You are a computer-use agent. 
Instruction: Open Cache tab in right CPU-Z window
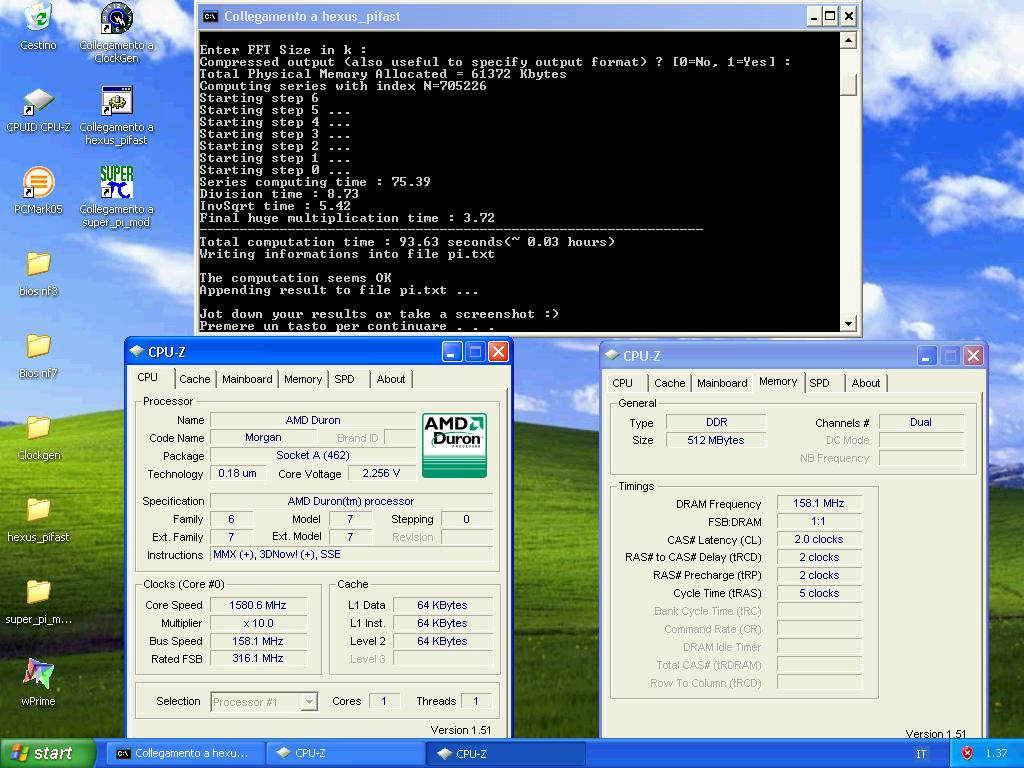pyautogui.click(x=669, y=383)
